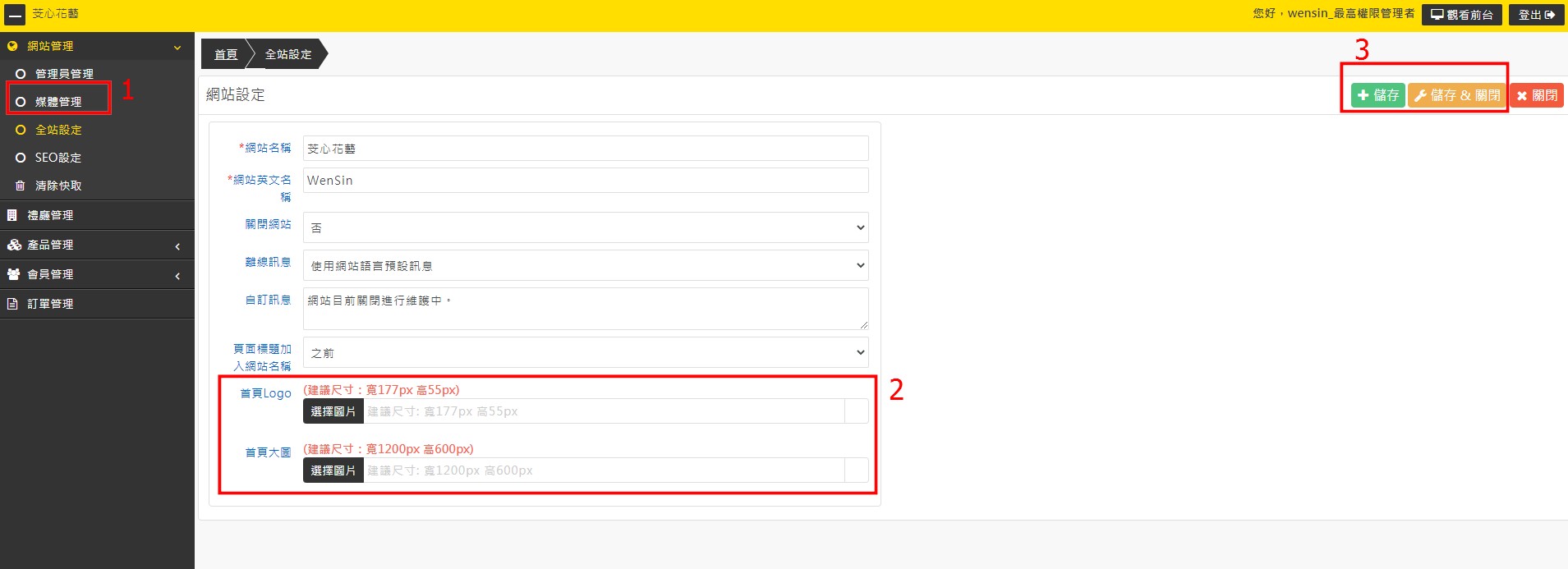Open the 關閉網站 dropdown
The image size is (1568, 569).
coord(585,227)
